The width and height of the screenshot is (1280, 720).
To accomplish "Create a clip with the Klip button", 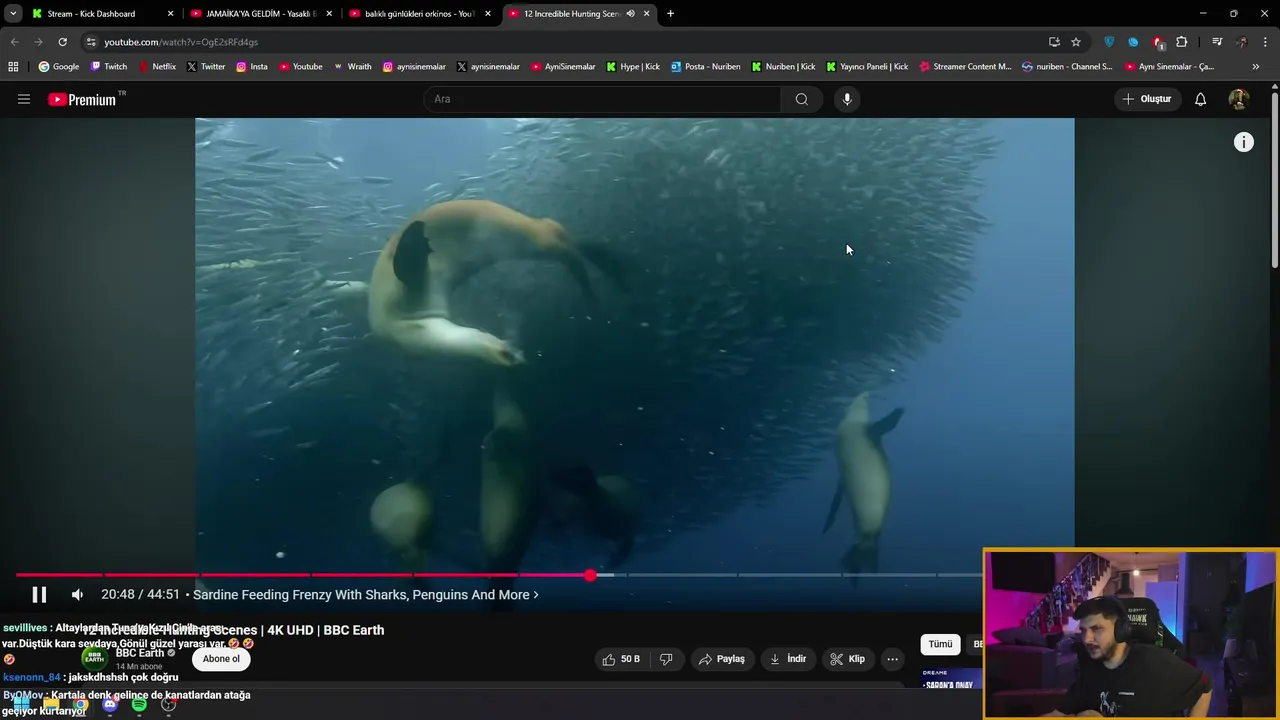I will pos(847,659).
